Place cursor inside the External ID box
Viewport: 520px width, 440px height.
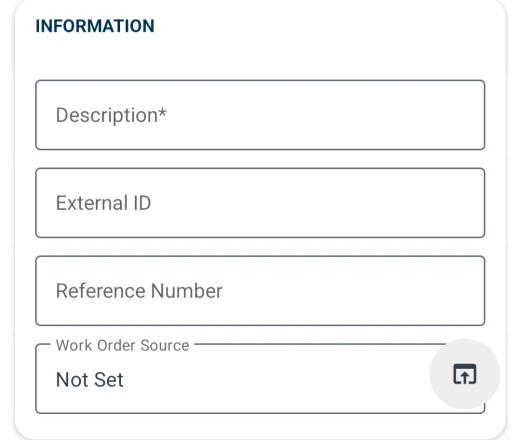click(260, 203)
